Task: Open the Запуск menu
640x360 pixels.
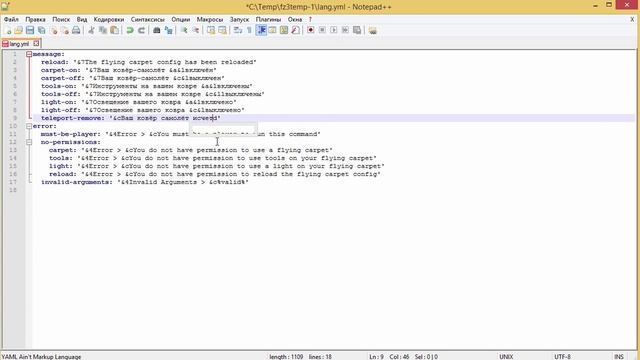Action: coord(239,19)
